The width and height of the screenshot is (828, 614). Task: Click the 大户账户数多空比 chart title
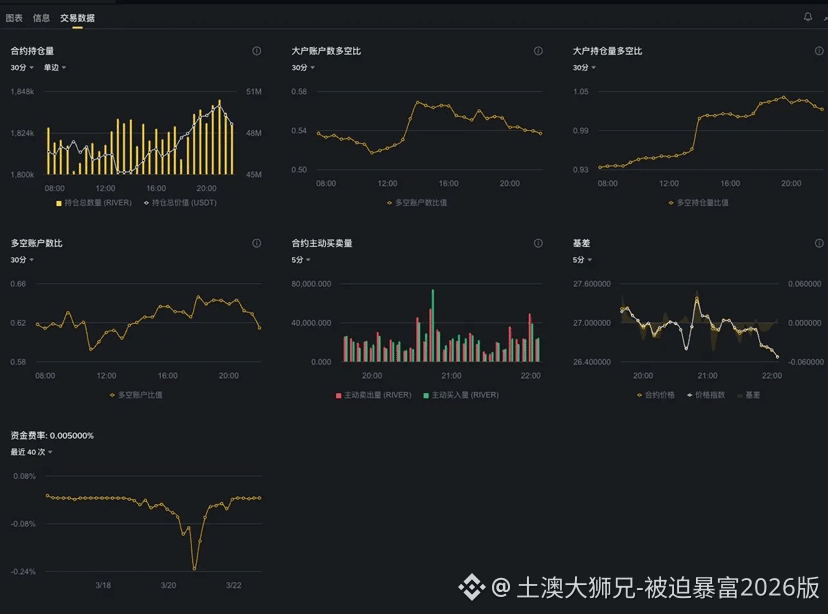click(x=326, y=51)
